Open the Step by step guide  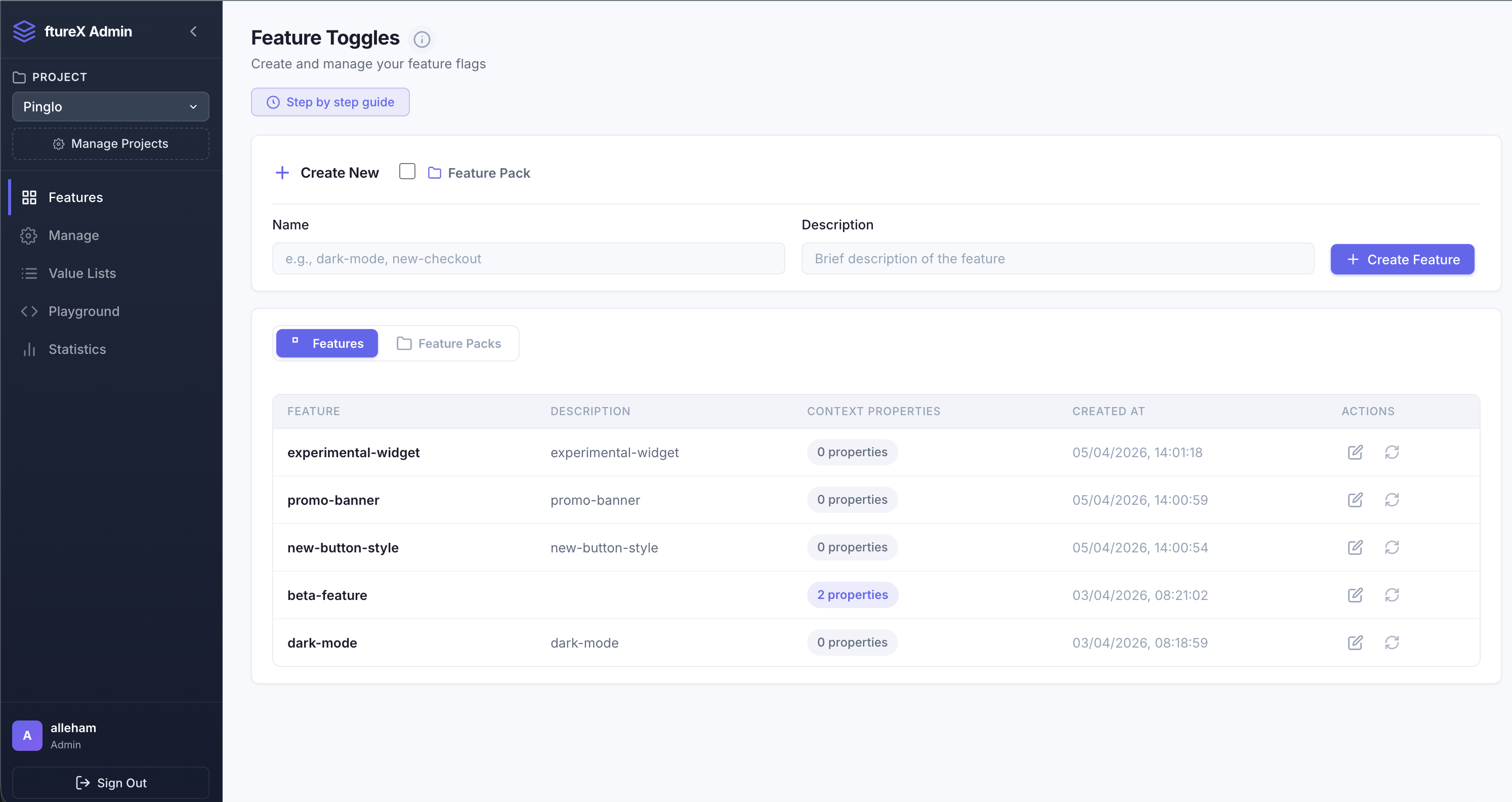point(330,102)
